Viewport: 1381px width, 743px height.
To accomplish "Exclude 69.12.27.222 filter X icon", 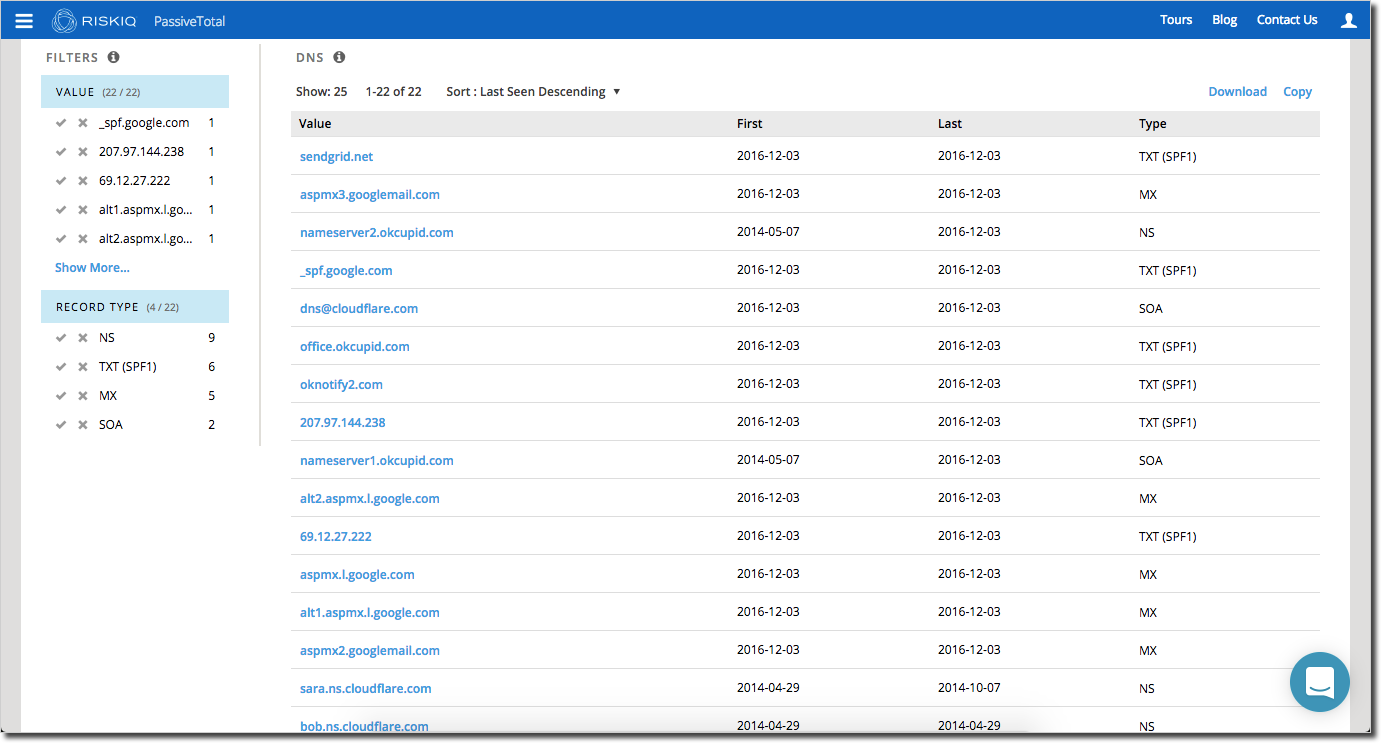I will coord(83,181).
